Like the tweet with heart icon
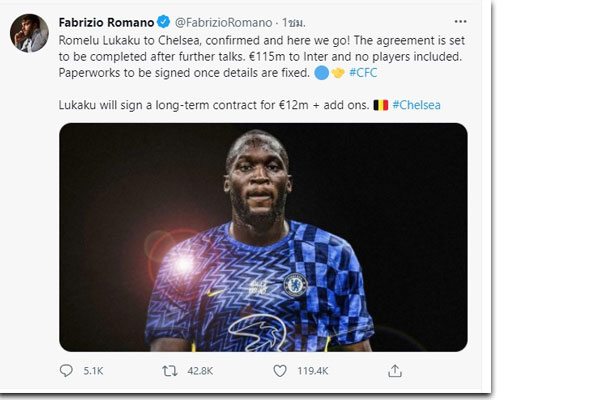 click(280, 371)
